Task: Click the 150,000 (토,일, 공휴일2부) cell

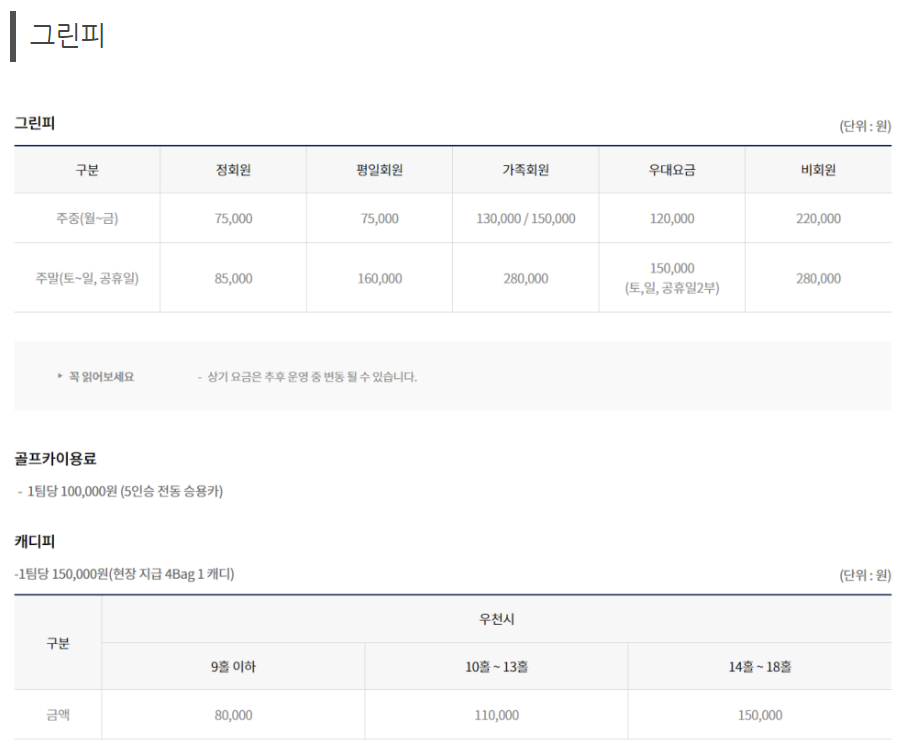Action: [672, 278]
